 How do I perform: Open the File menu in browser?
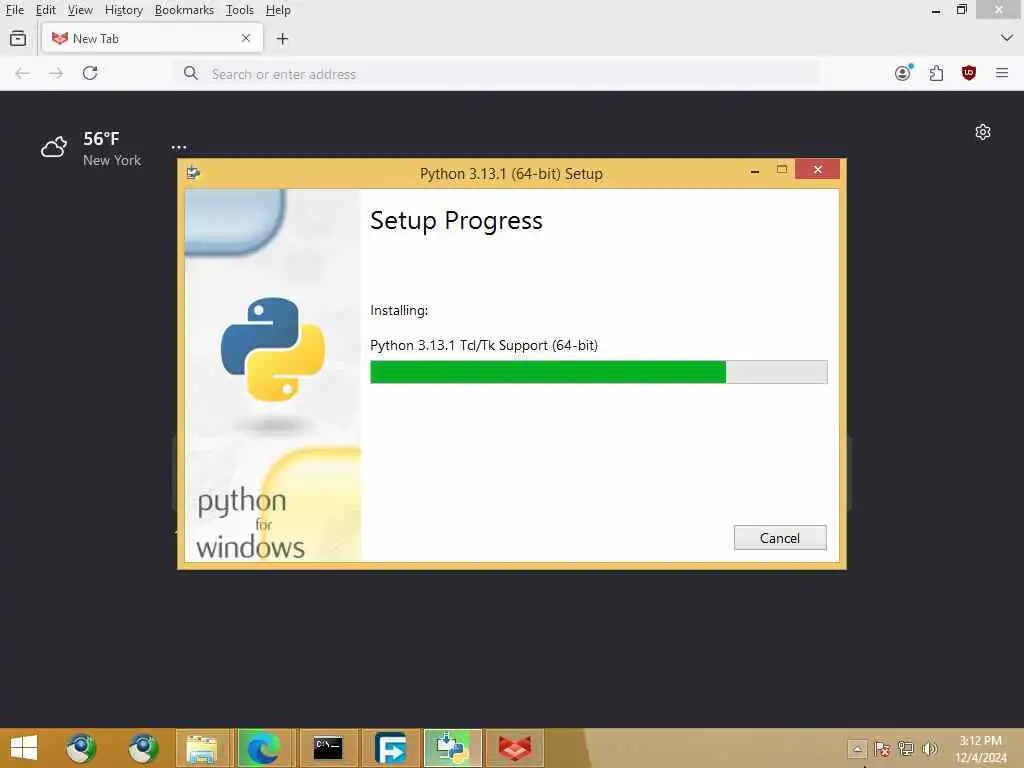[x=14, y=10]
